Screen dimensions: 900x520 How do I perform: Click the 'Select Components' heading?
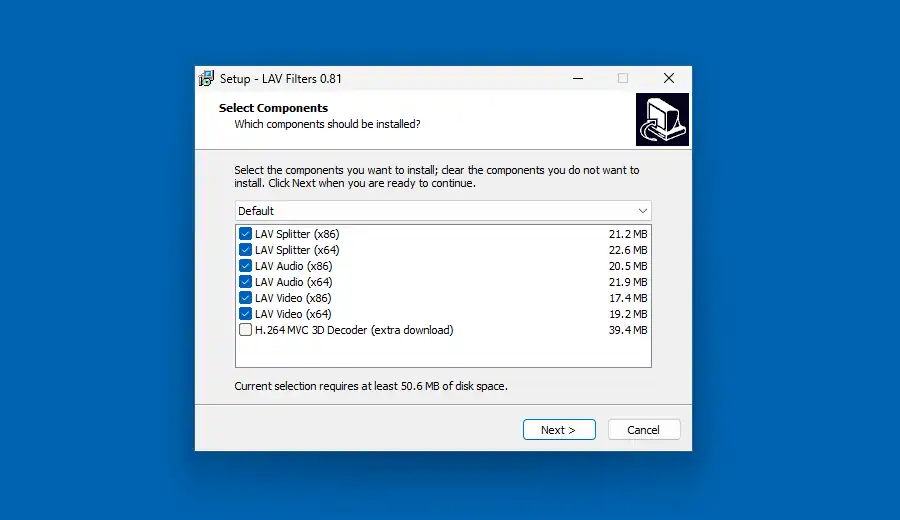pos(273,108)
